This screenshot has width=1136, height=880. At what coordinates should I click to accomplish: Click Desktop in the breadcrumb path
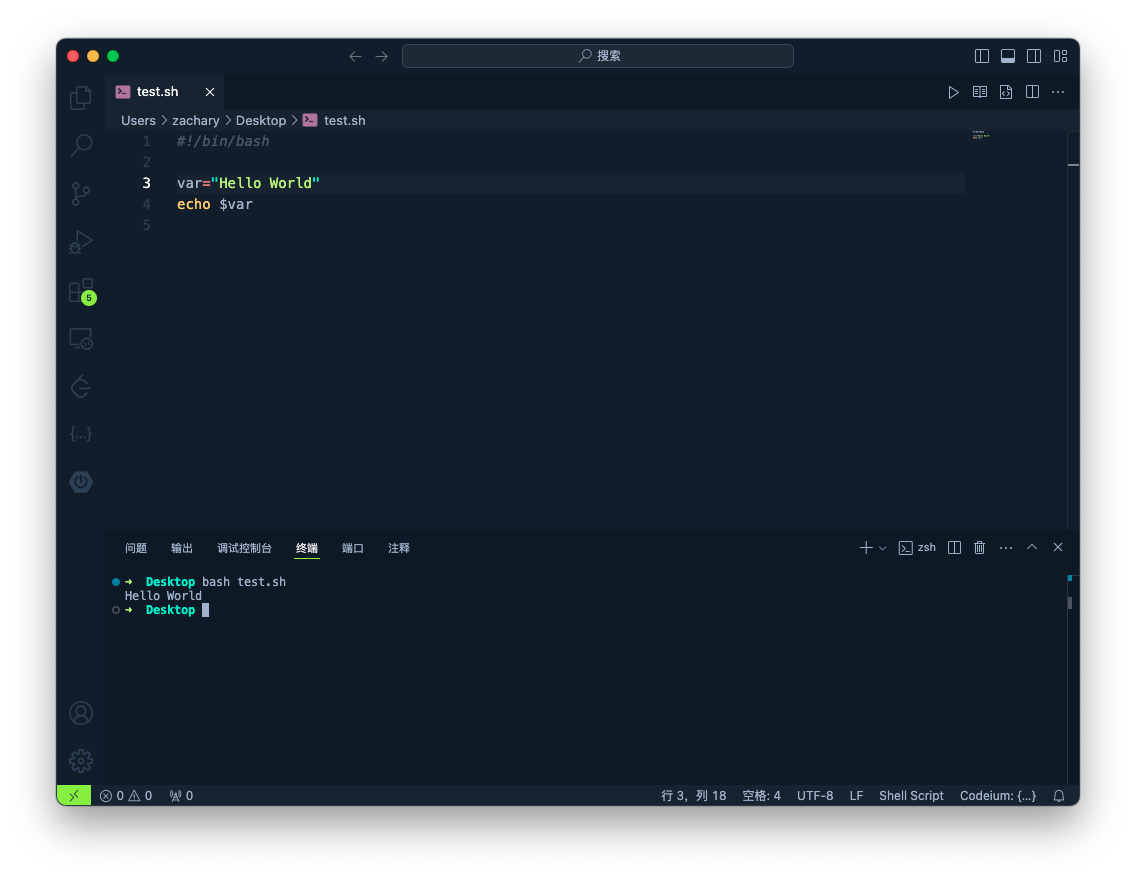click(261, 120)
